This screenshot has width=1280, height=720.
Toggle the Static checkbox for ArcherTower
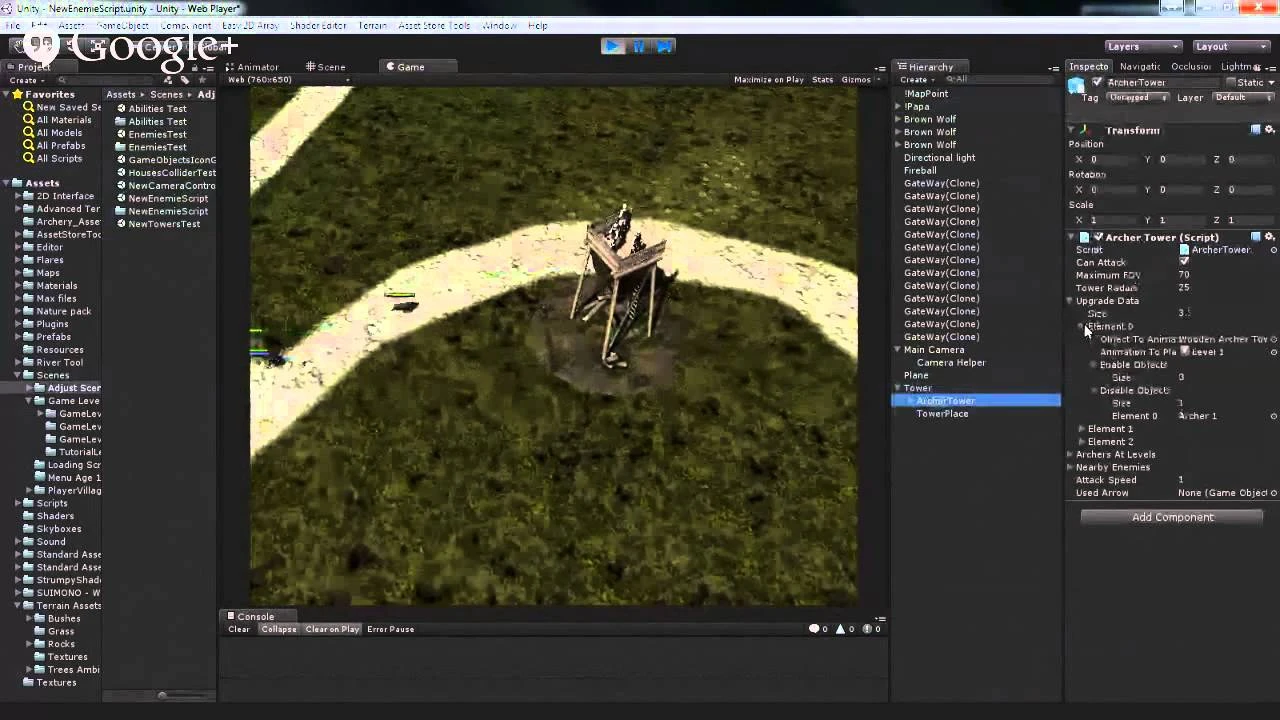click(1230, 82)
